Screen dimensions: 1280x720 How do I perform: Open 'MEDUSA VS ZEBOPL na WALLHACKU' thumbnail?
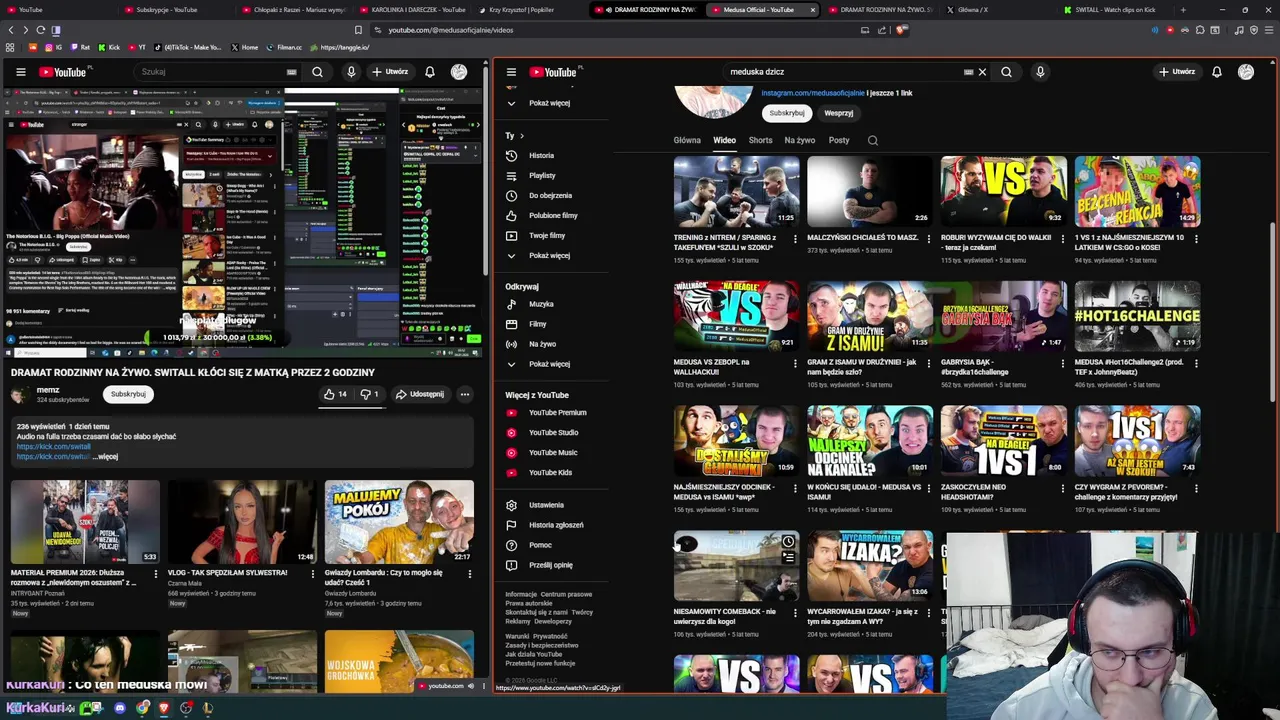[736, 316]
